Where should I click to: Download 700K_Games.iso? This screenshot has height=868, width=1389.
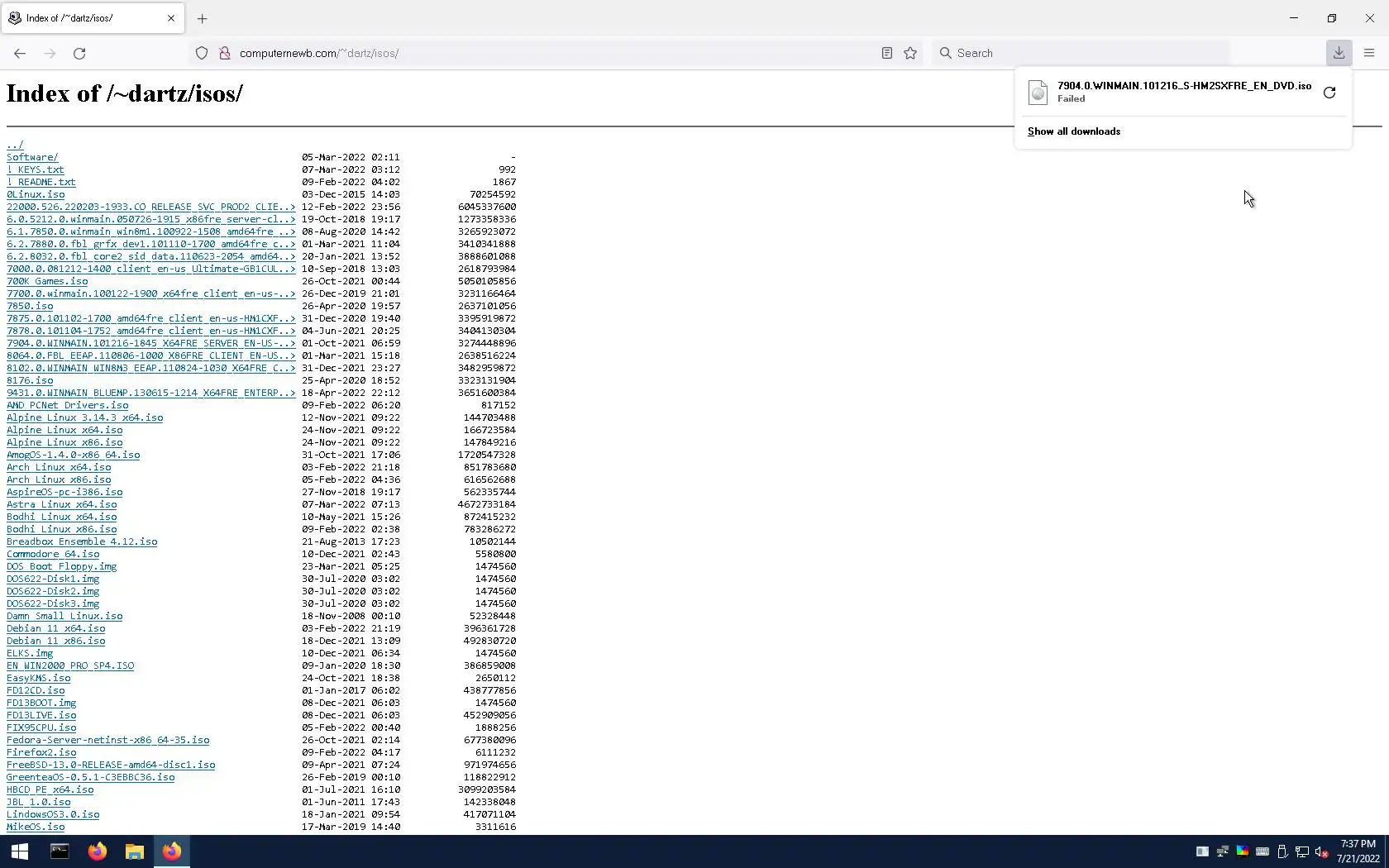(47, 281)
